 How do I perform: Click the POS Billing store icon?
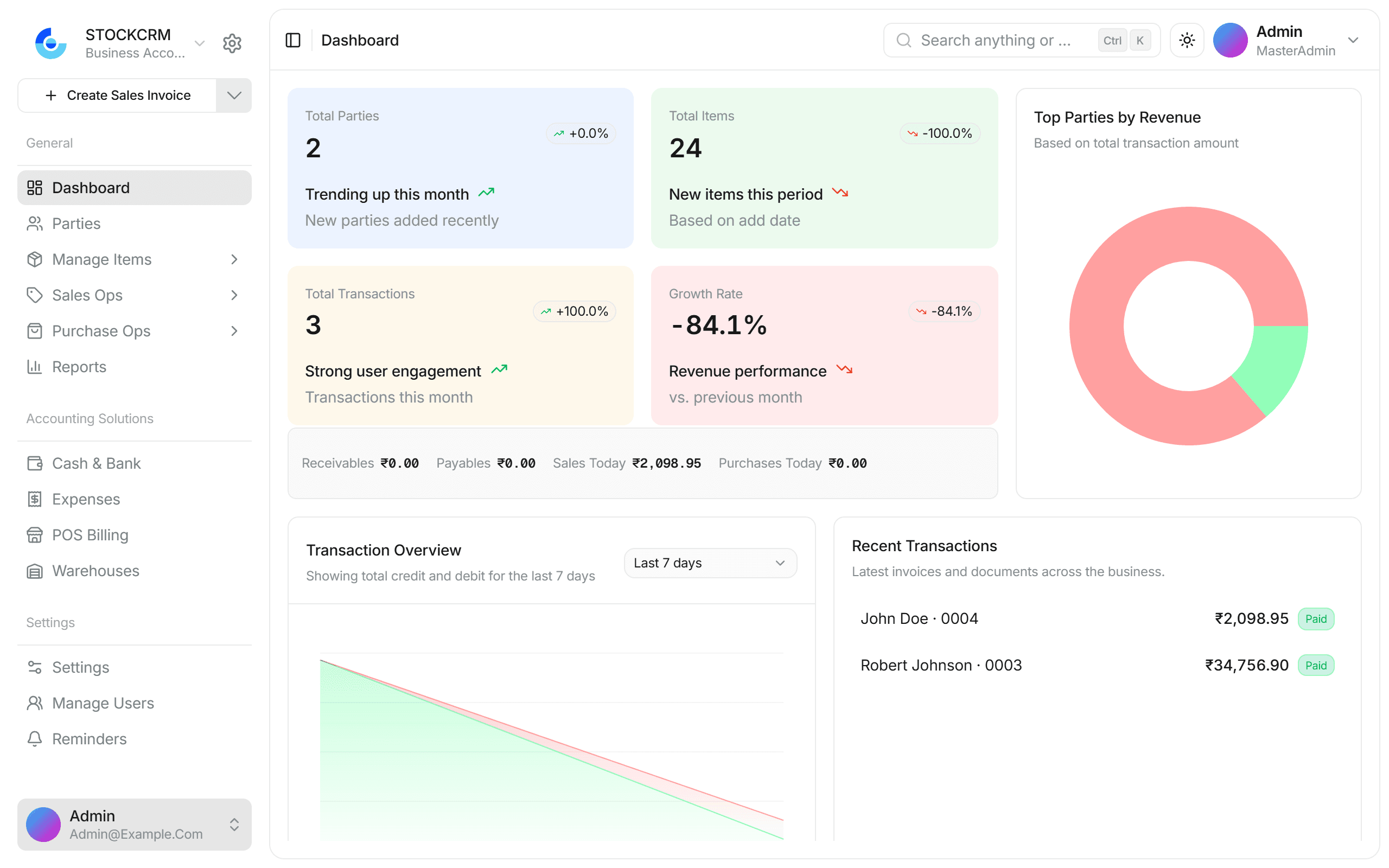pyautogui.click(x=34, y=535)
